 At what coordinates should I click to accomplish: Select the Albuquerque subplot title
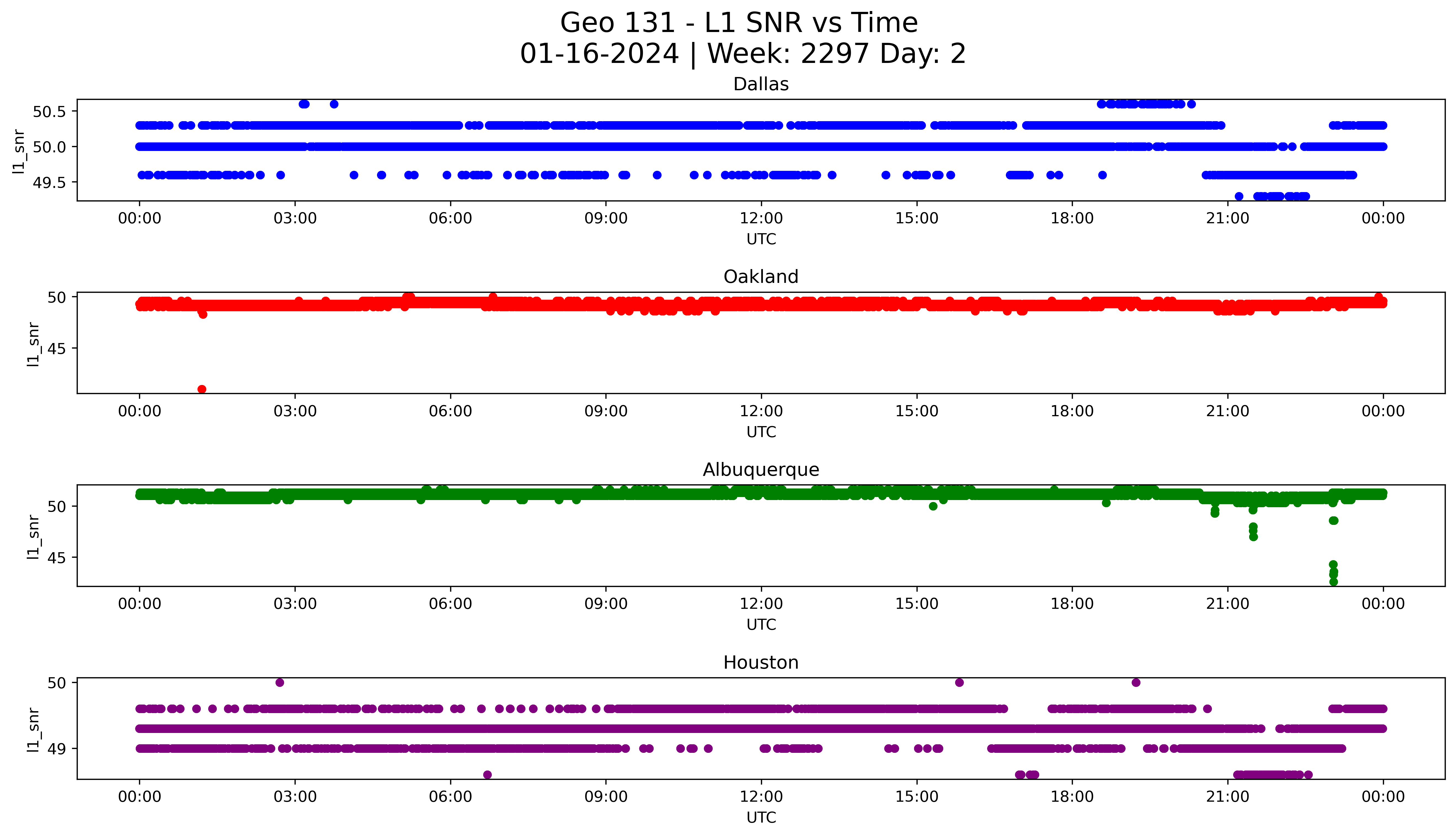point(761,470)
